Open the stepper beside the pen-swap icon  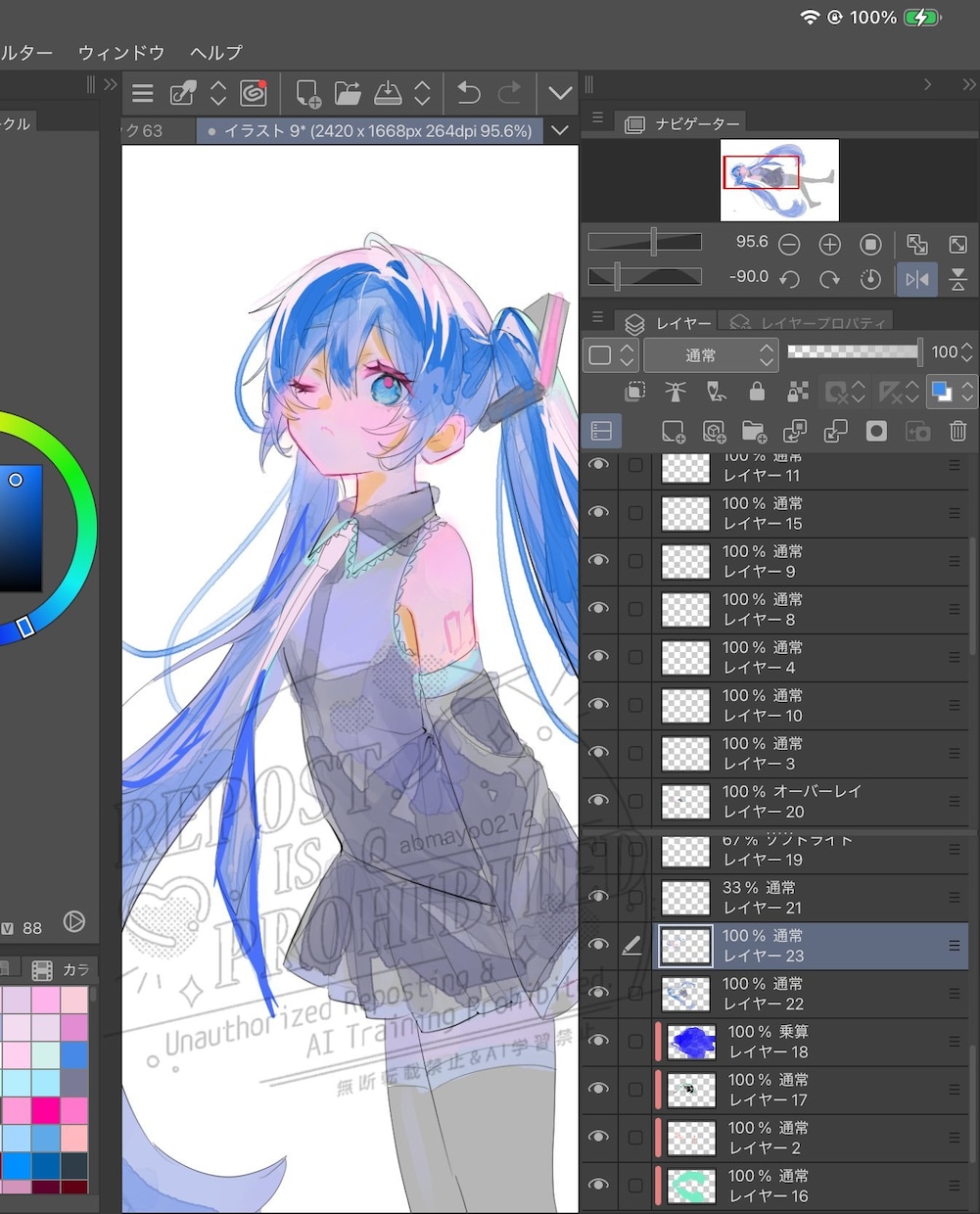click(218, 93)
